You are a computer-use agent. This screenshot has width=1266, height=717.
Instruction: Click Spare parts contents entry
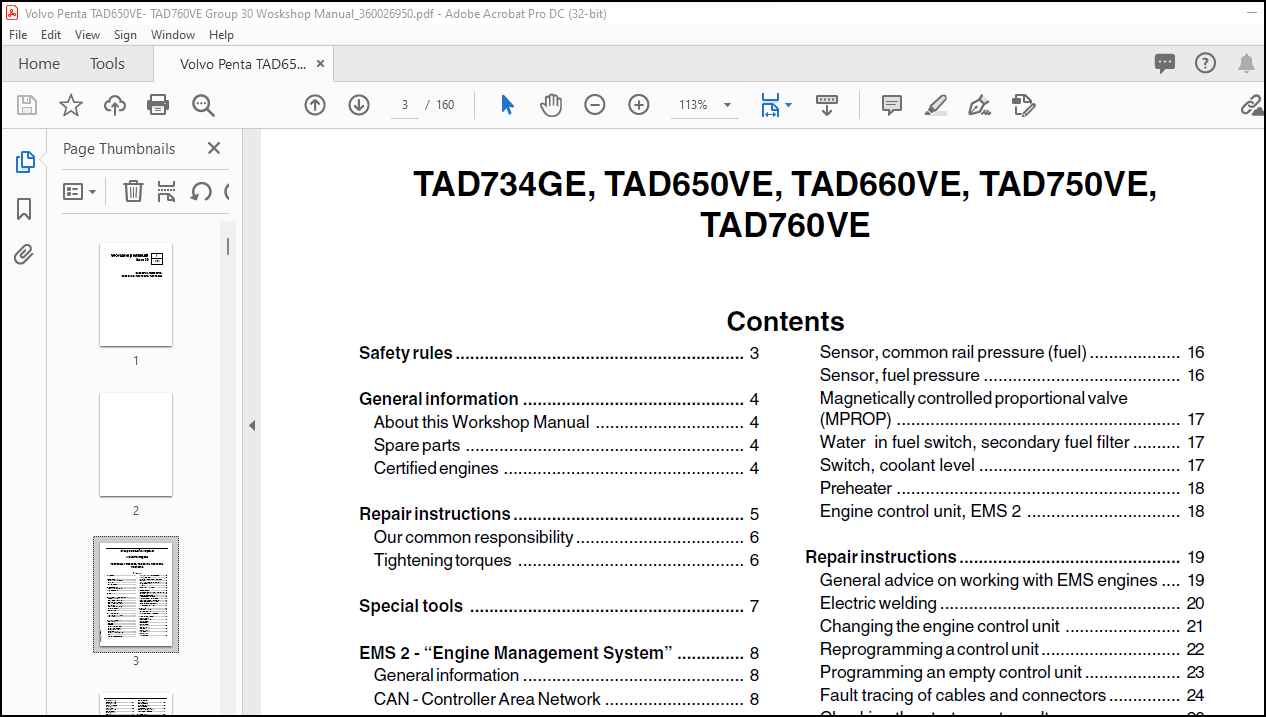coord(566,445)
